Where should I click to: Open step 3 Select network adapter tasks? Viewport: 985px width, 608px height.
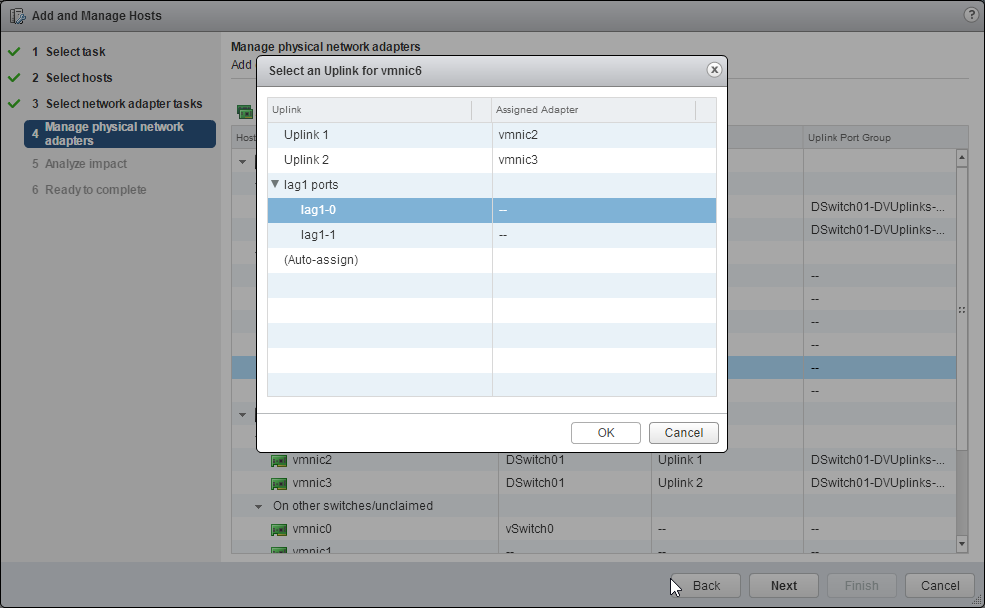tap(123, 104)
